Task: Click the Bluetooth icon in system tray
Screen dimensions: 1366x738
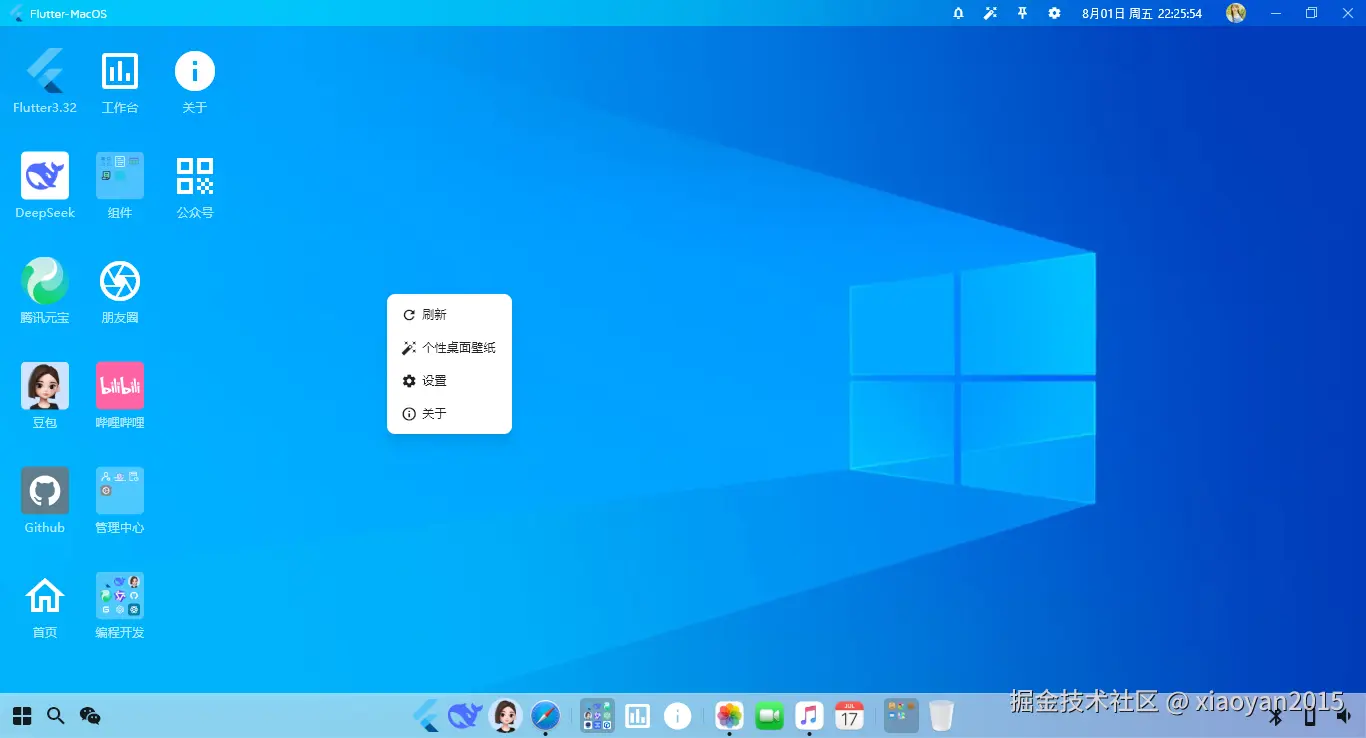Action: 1276,715
